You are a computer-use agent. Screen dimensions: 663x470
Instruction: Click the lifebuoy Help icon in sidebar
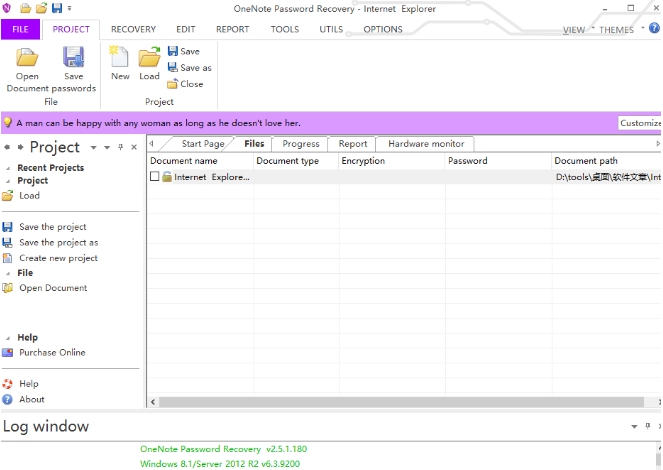7,384
